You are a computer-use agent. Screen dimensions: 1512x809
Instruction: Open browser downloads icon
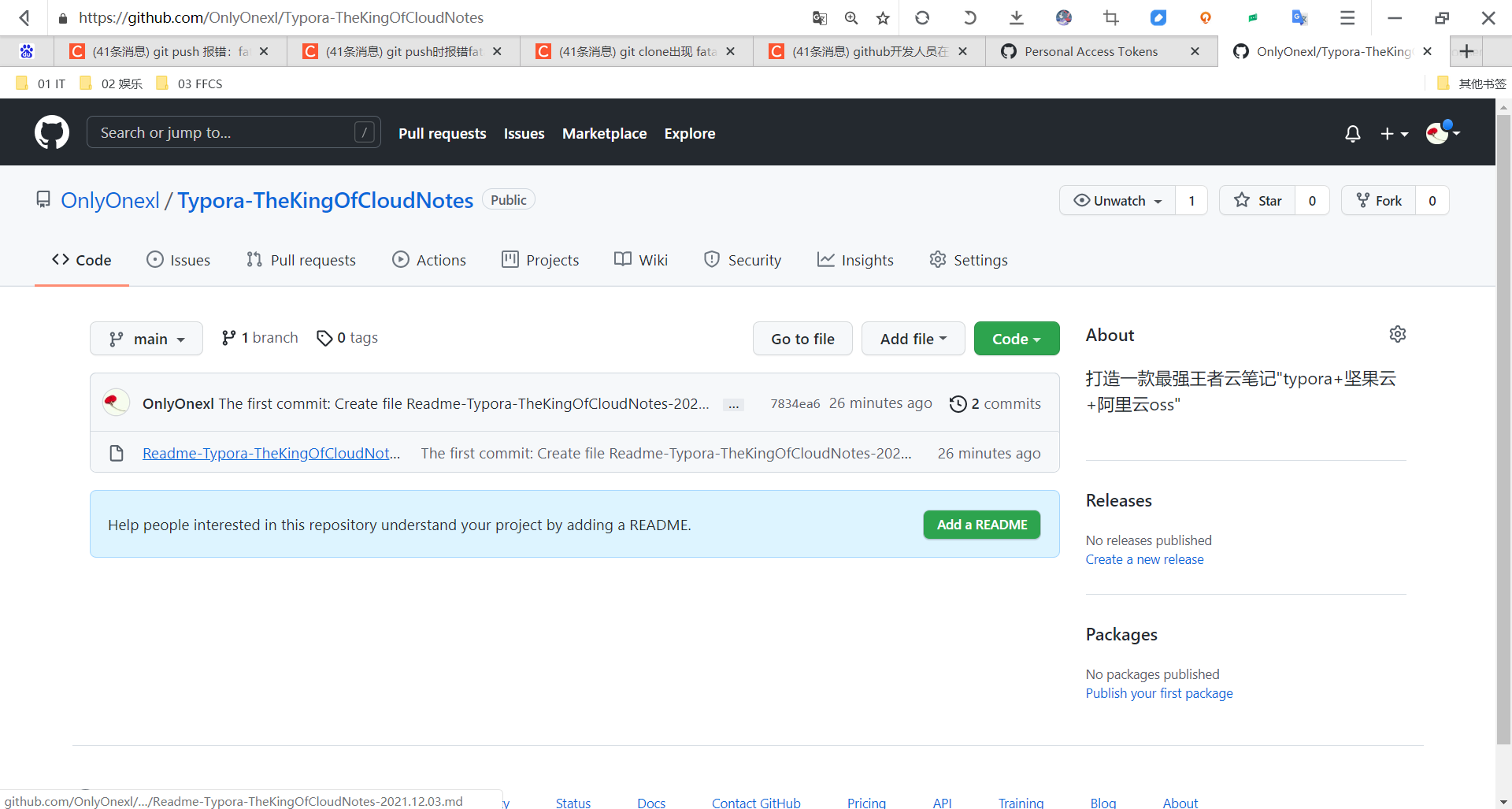click(1017, 17)
